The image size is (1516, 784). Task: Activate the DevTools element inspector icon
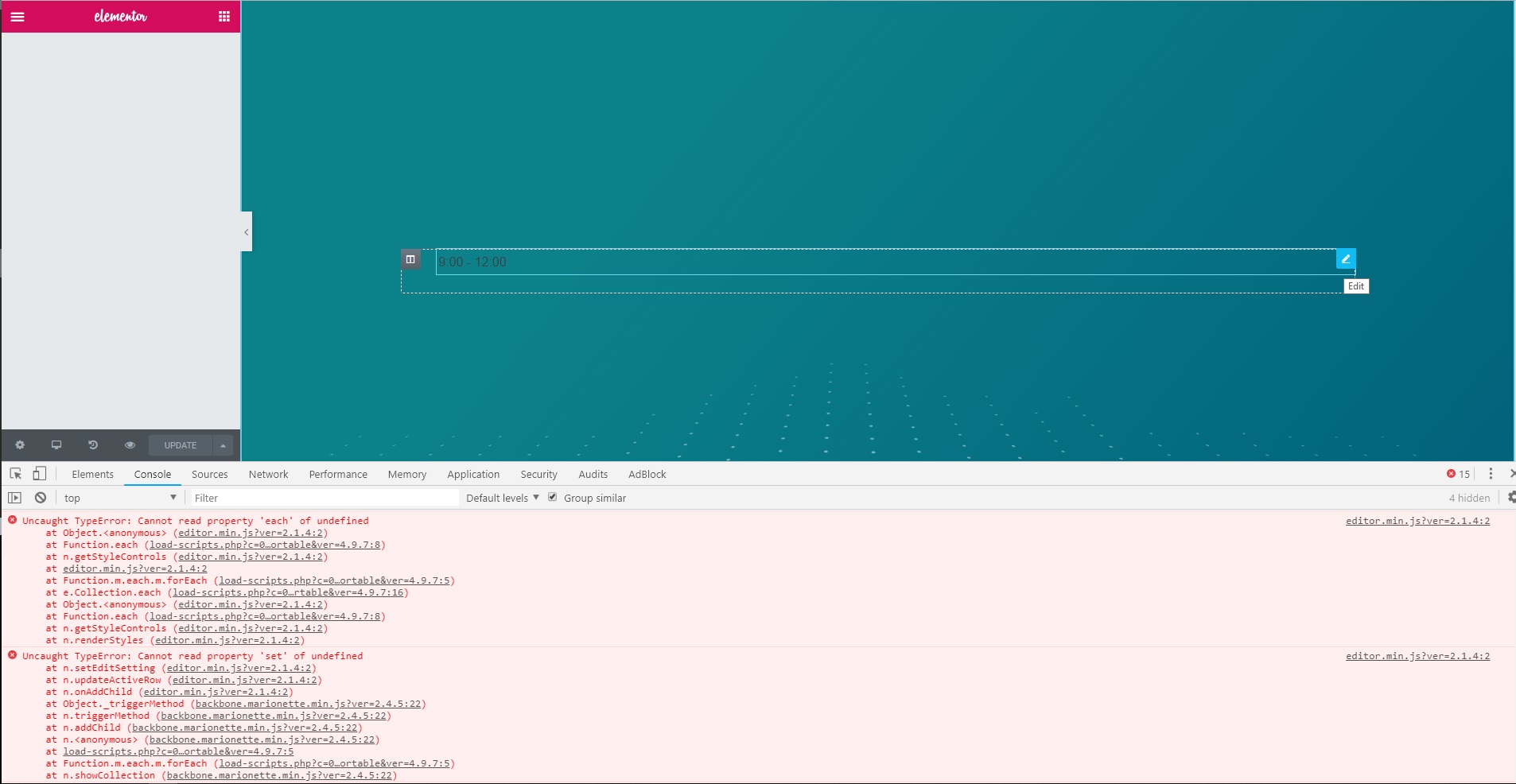point(15,474)
